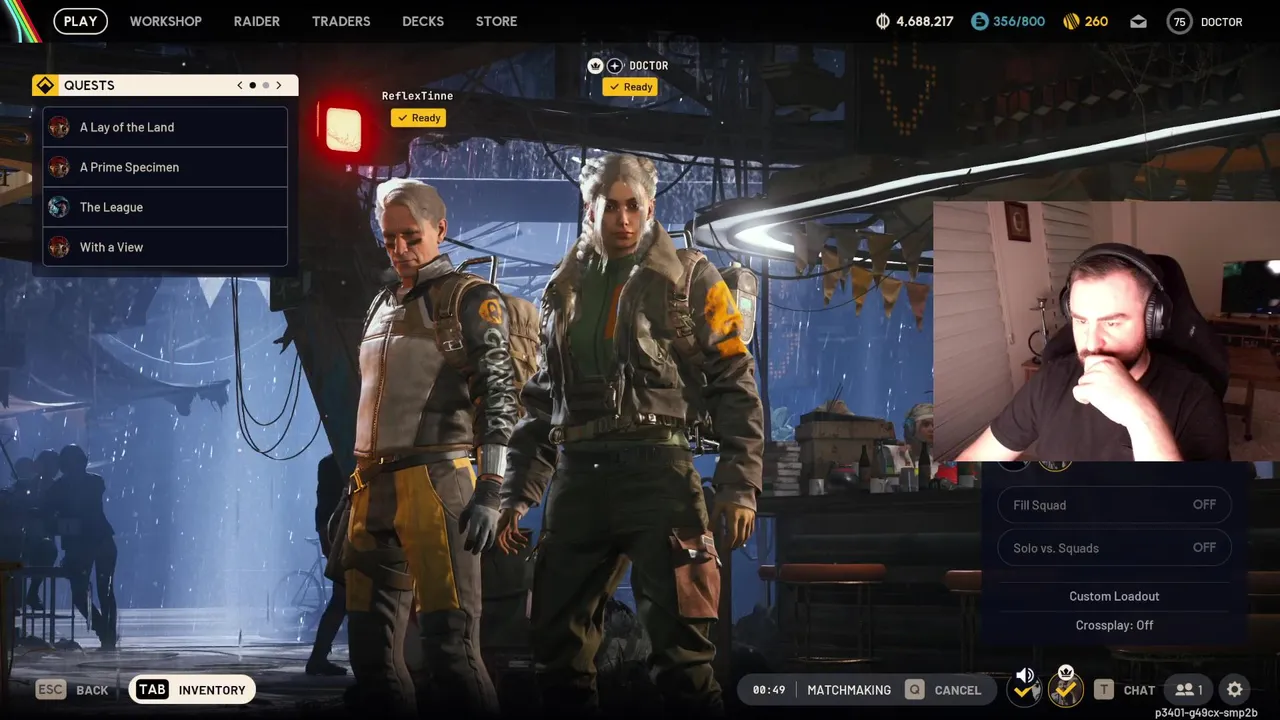Select second Quests page dot
1280x720 pixels.
point(266,85)
